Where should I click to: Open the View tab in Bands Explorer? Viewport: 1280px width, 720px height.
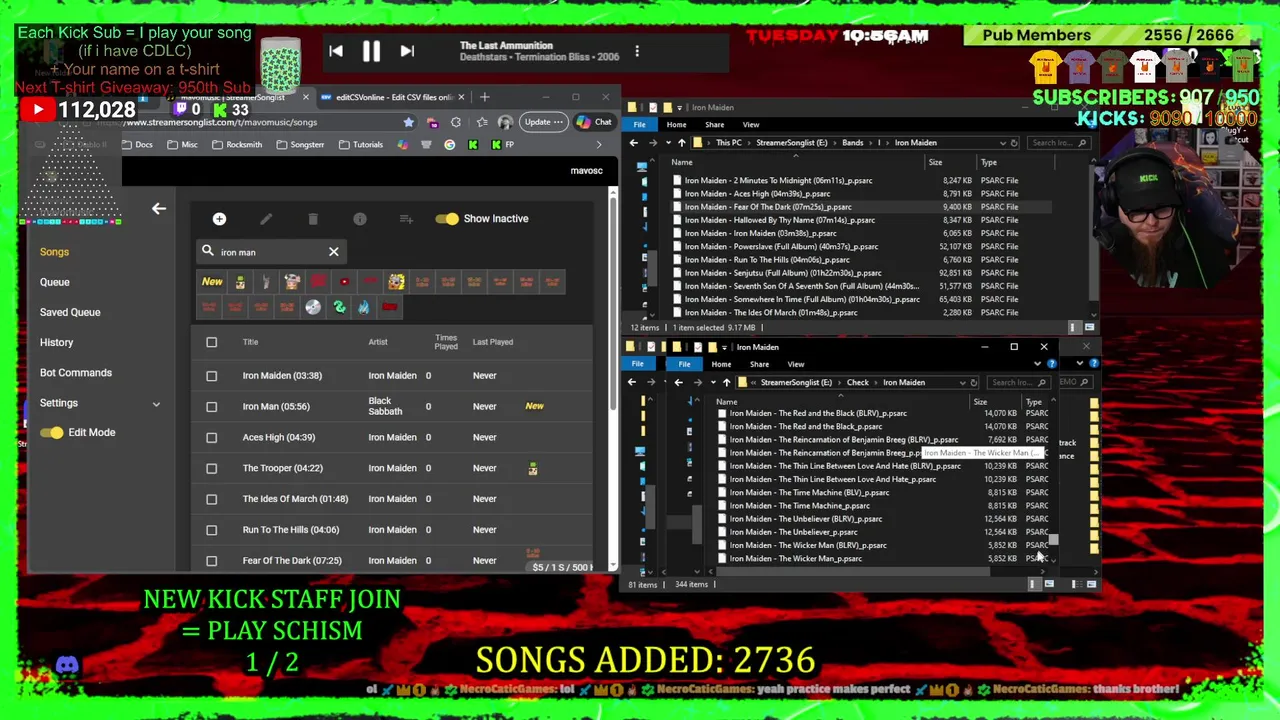point(751,125)
